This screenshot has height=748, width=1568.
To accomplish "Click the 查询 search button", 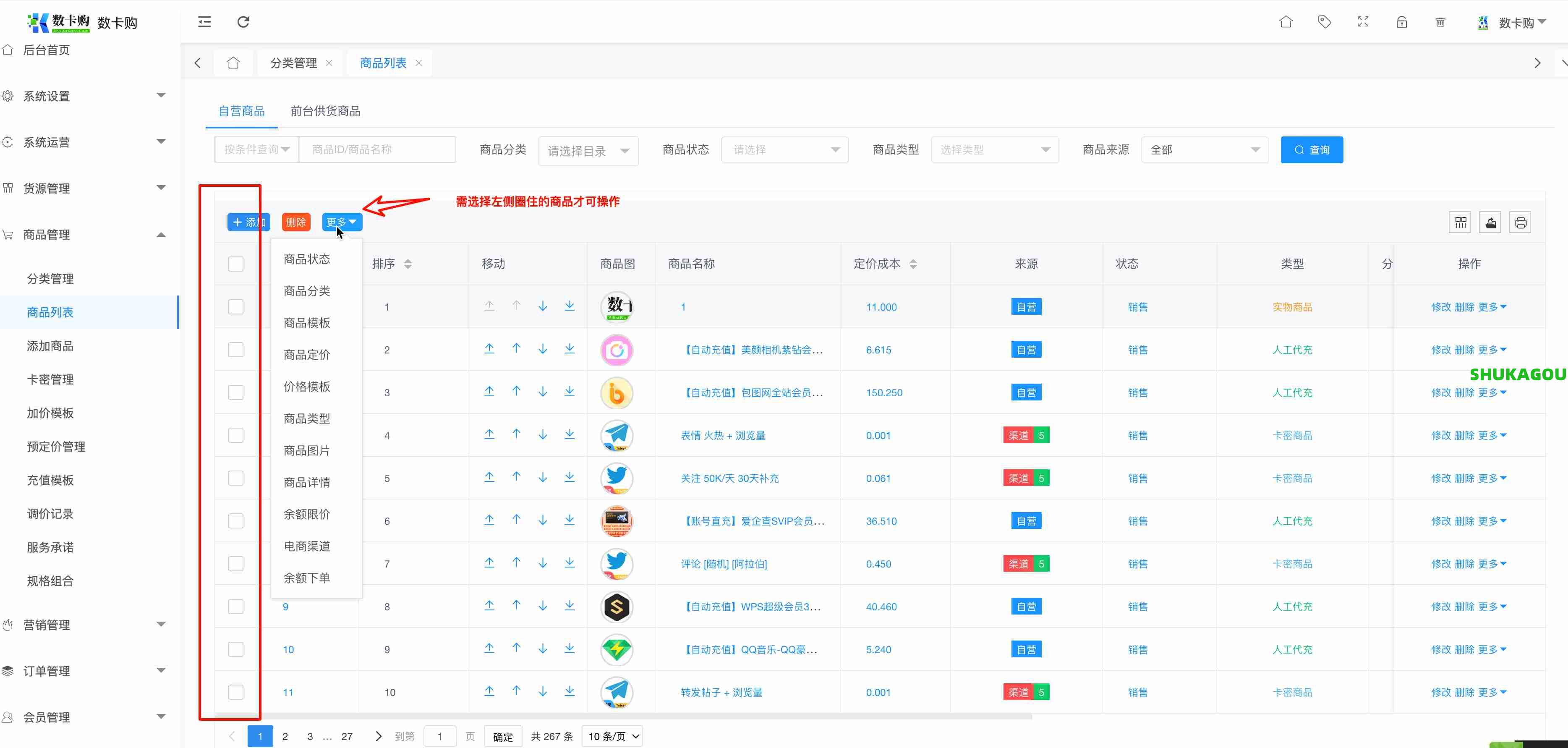I will 1312,149.
